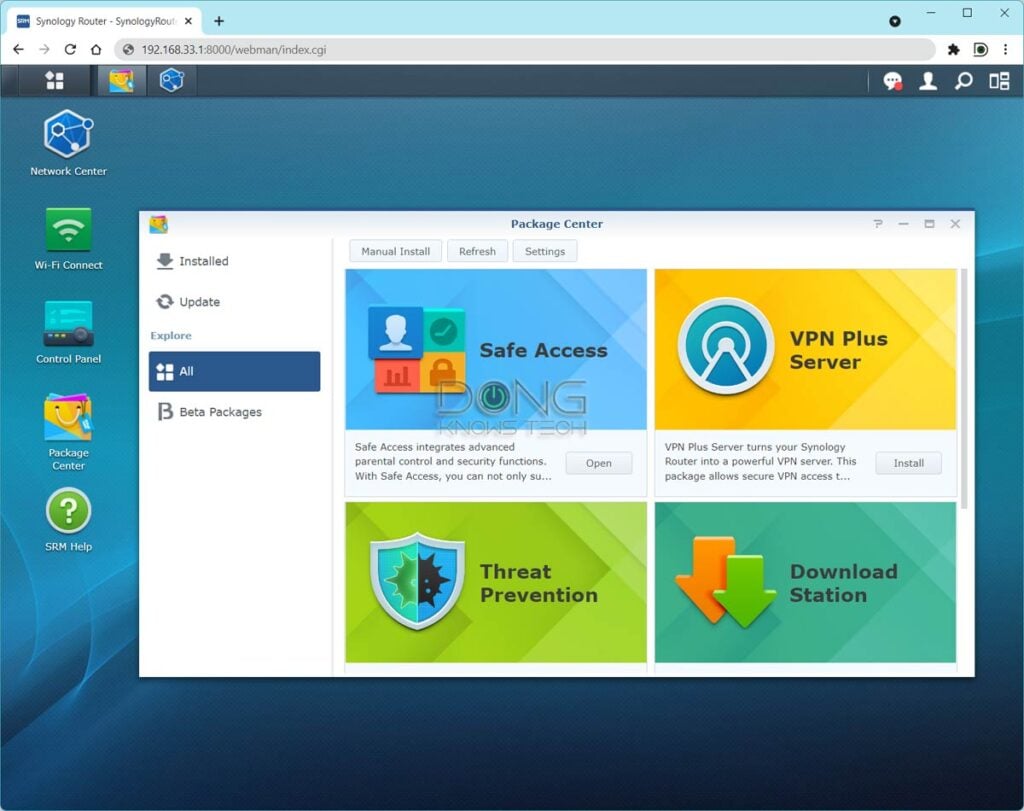Open the notifications chat bubble icon
The width and height of the screenshot is (1024, 811).
click(x=893, y=81)
